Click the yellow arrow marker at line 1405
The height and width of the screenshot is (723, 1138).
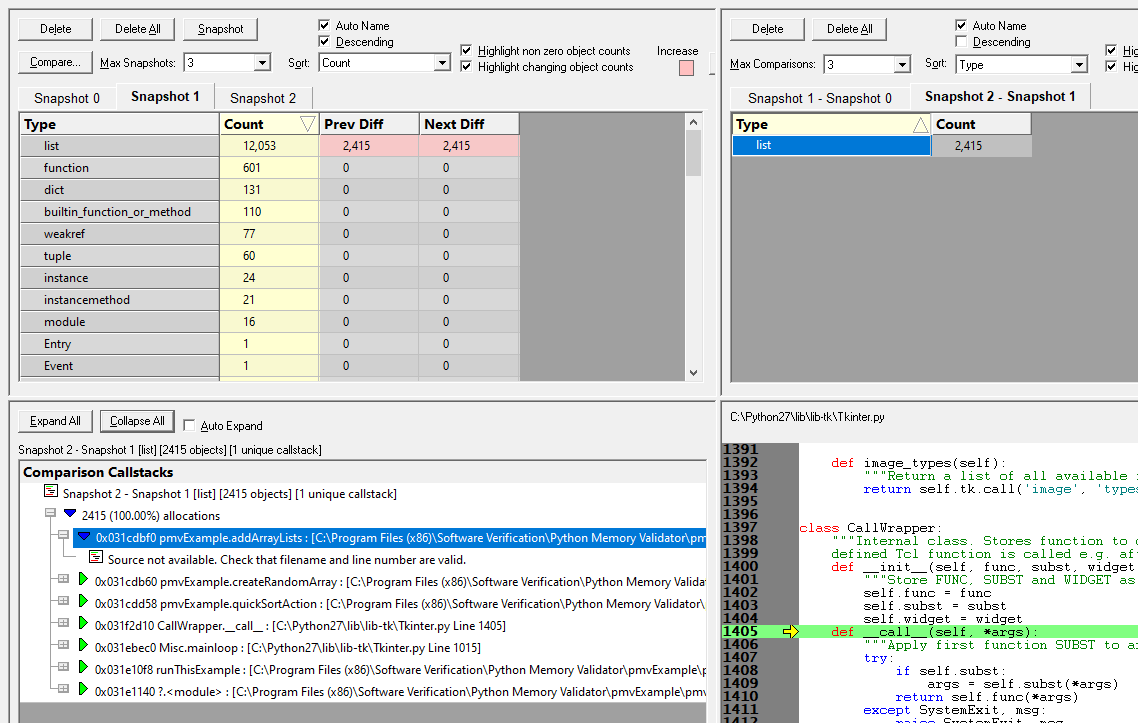coord(790,631)
